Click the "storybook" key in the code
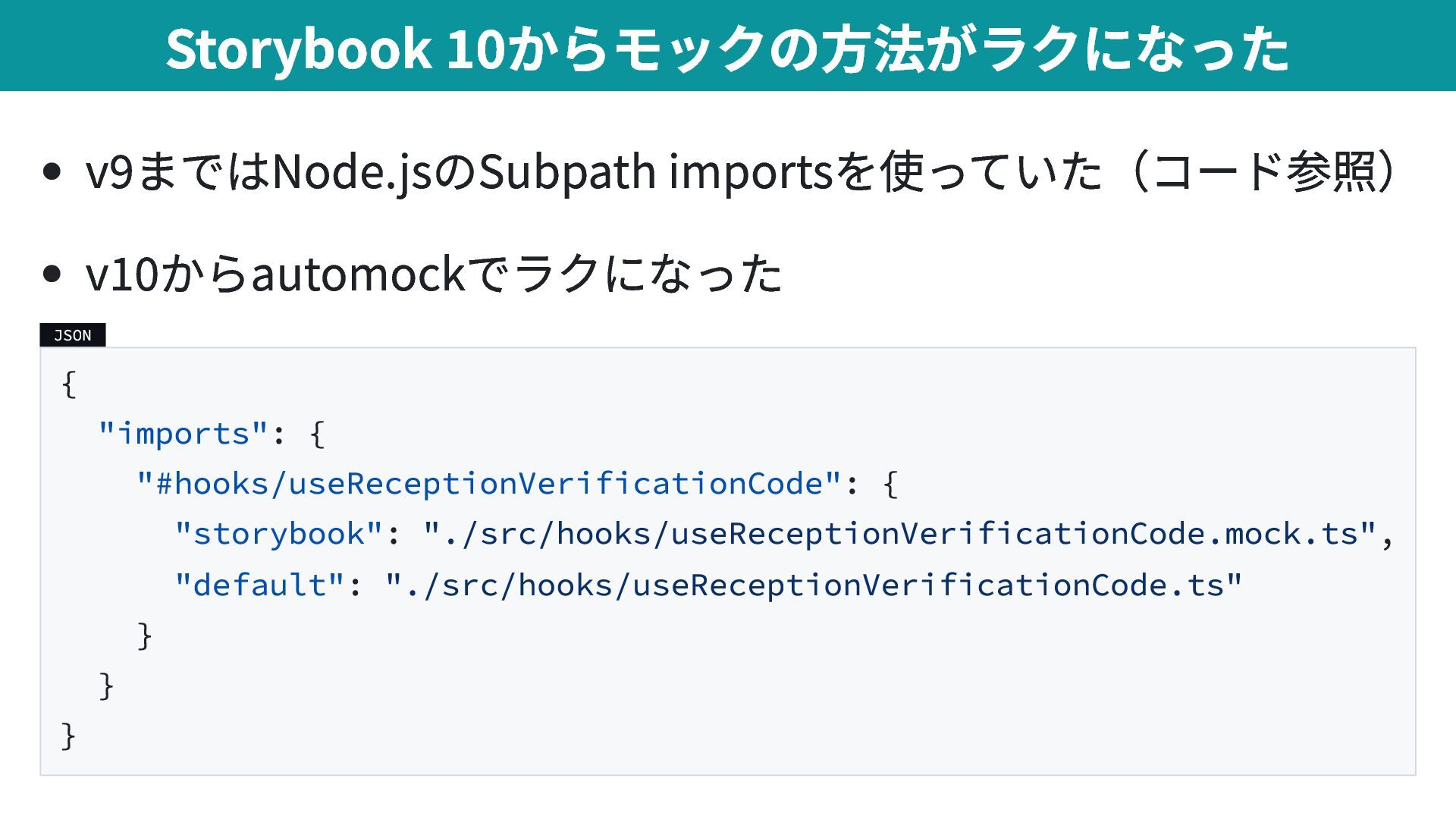 point(278,534)
